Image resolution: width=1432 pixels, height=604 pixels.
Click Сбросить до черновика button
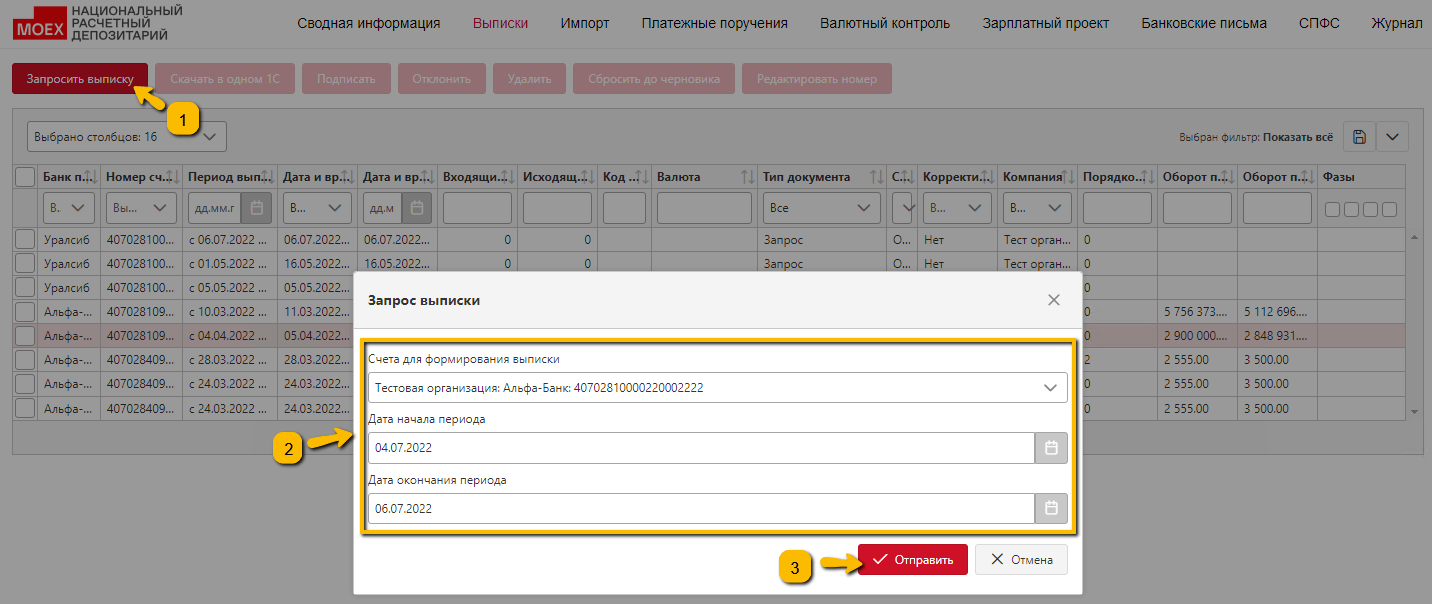[x=654, y=79]
